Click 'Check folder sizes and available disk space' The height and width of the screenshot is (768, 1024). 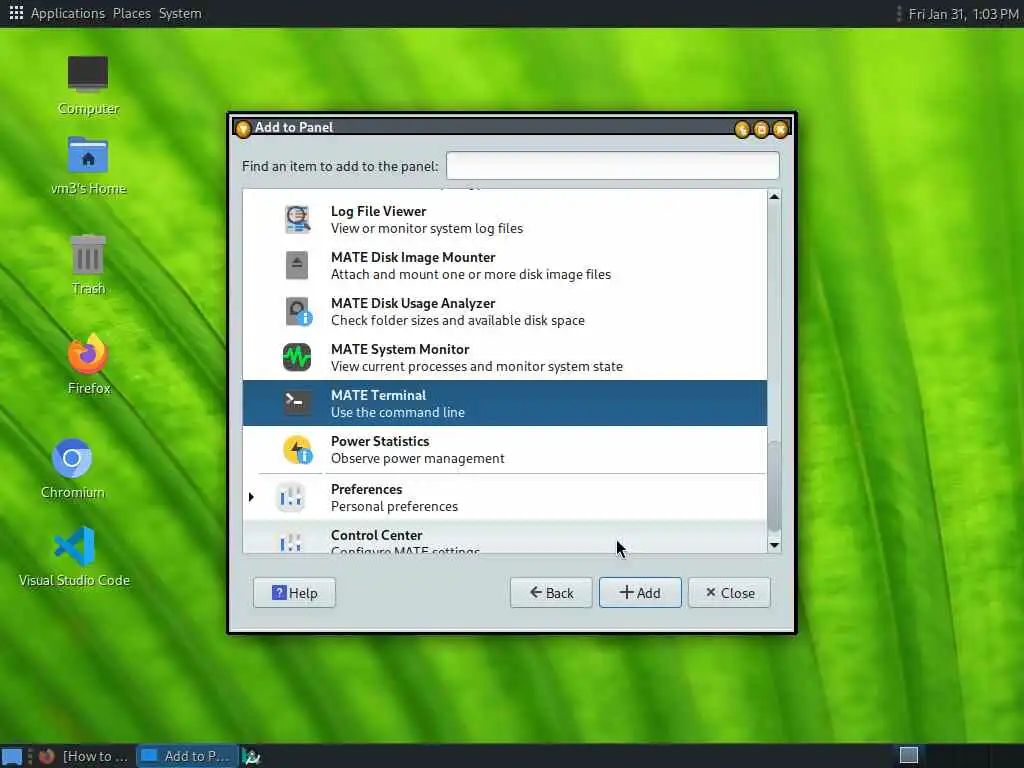point(458,321)
